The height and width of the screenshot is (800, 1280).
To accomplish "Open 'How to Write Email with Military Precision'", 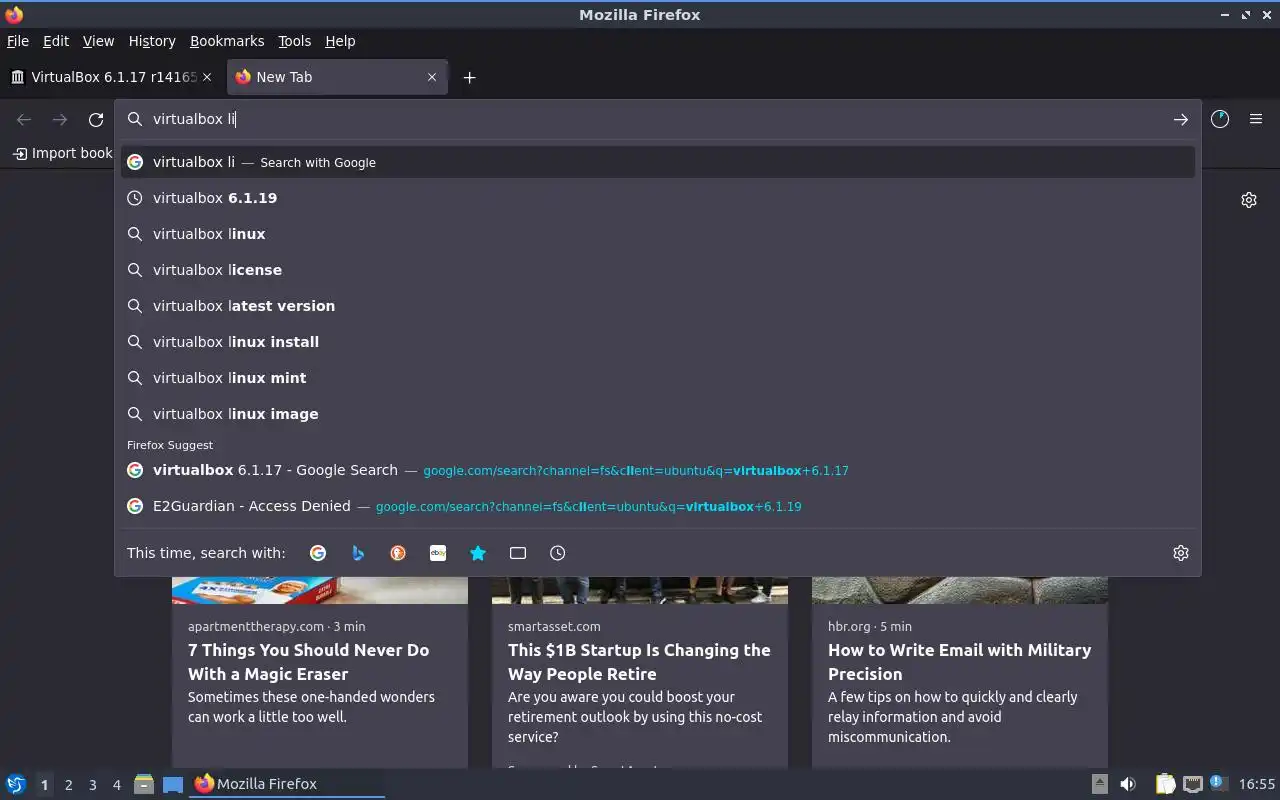I will pyautogui.click(x=959, y=662).
